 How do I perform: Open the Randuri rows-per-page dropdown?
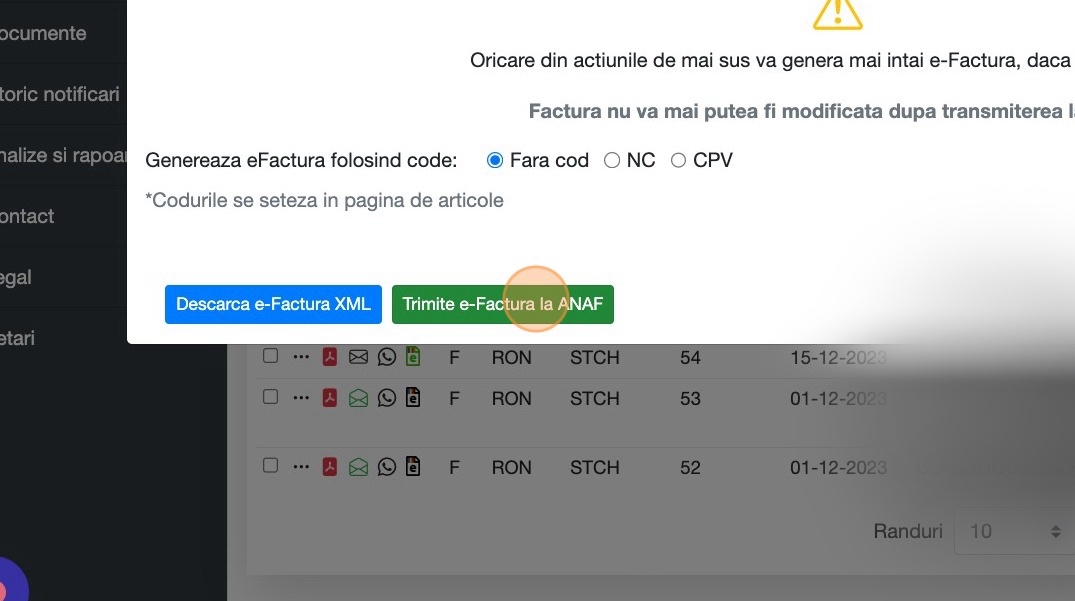(1010, 531)
